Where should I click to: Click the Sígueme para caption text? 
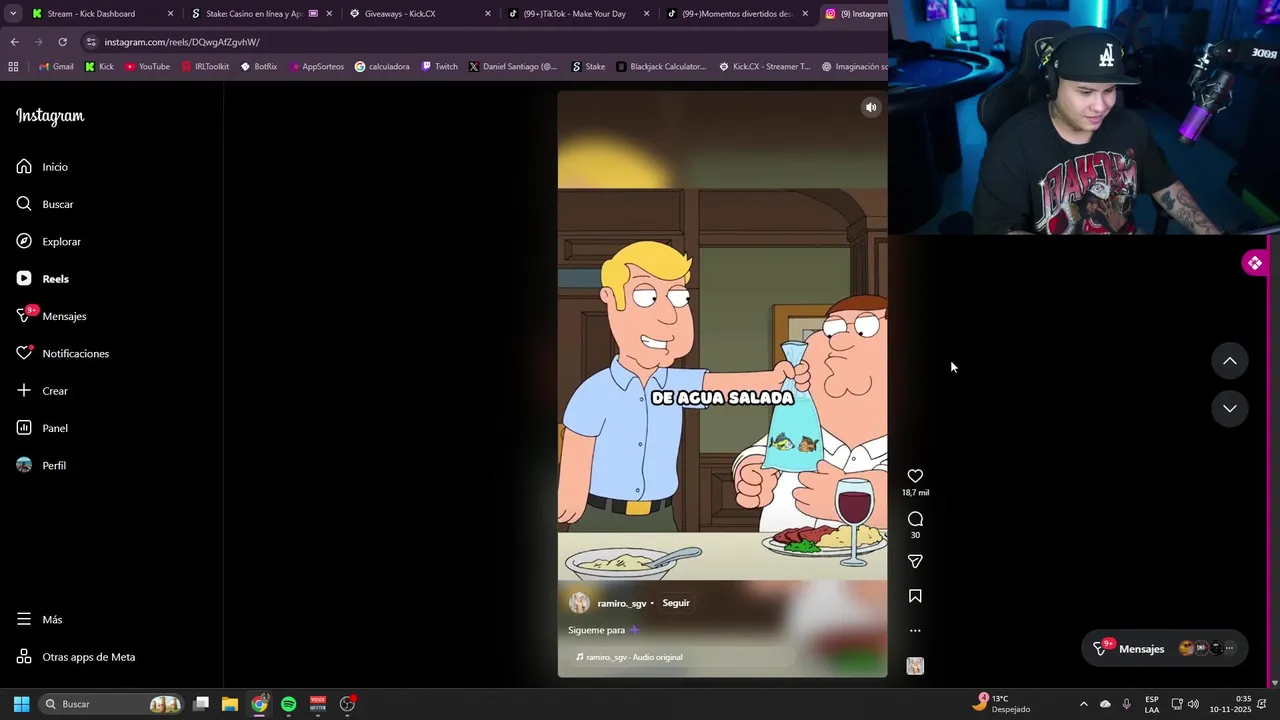click(597, 630)
